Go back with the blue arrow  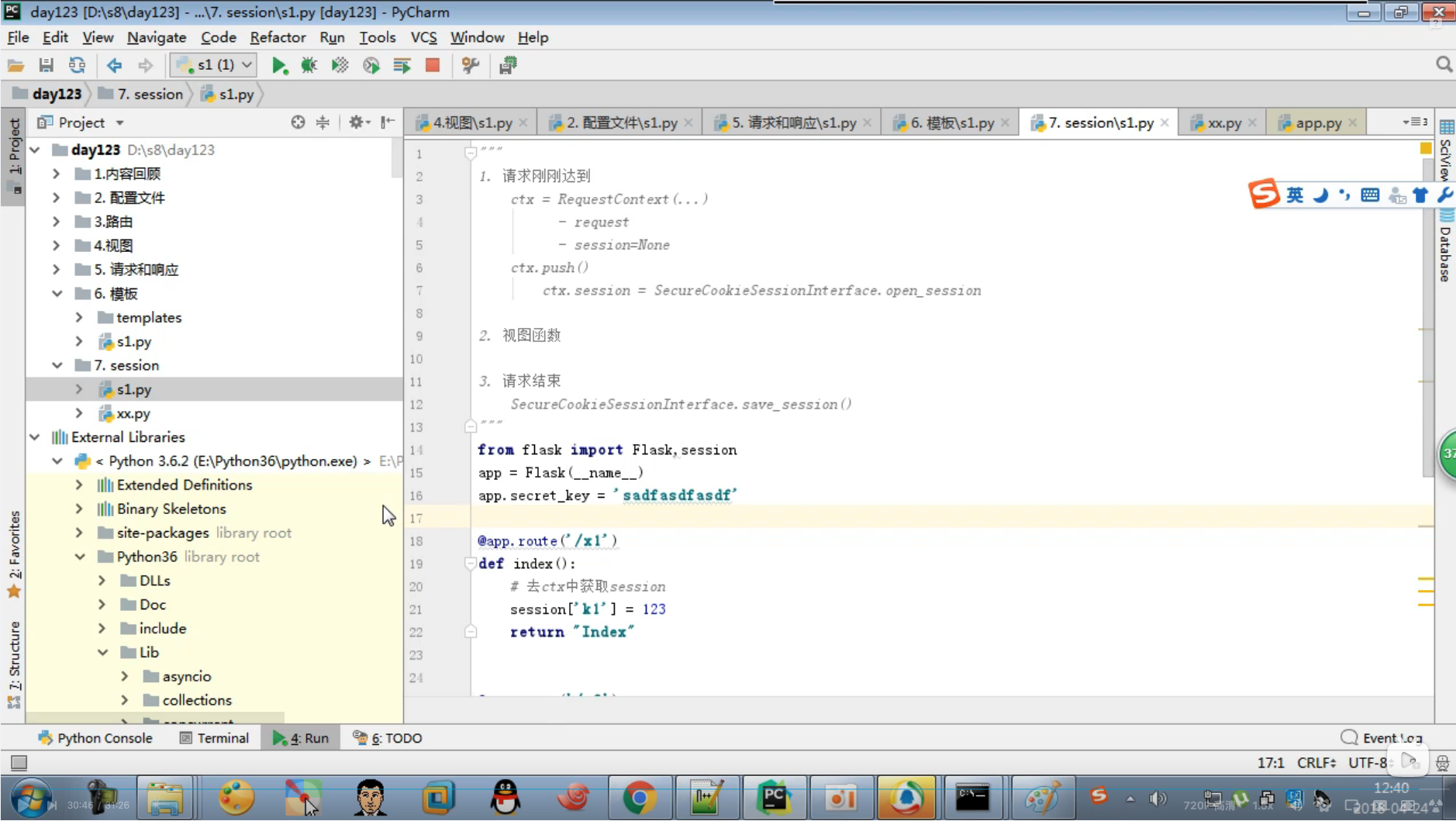114,65
